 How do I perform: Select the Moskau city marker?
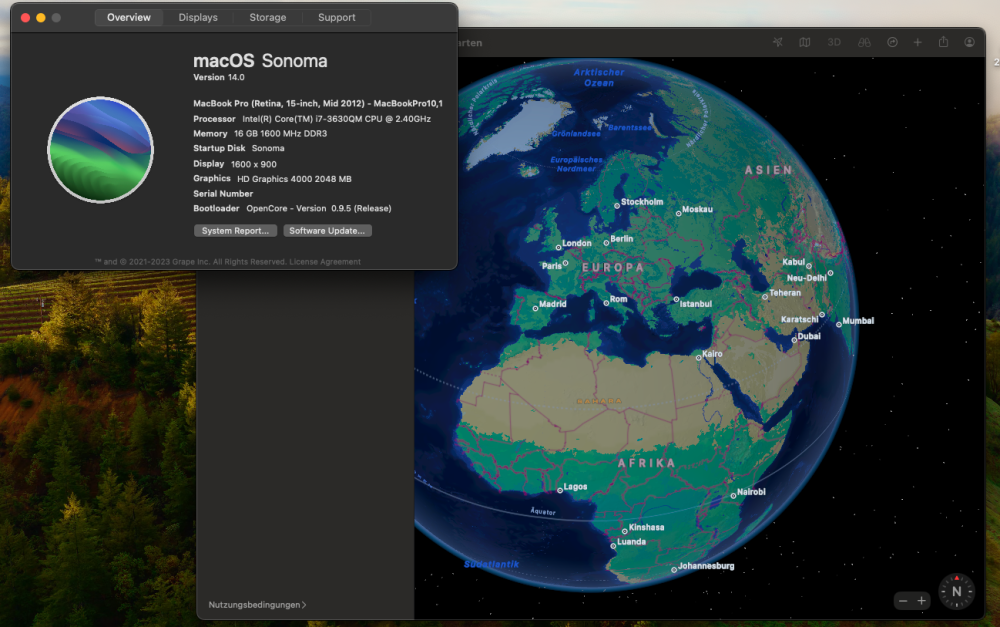[x=679, y=214]
